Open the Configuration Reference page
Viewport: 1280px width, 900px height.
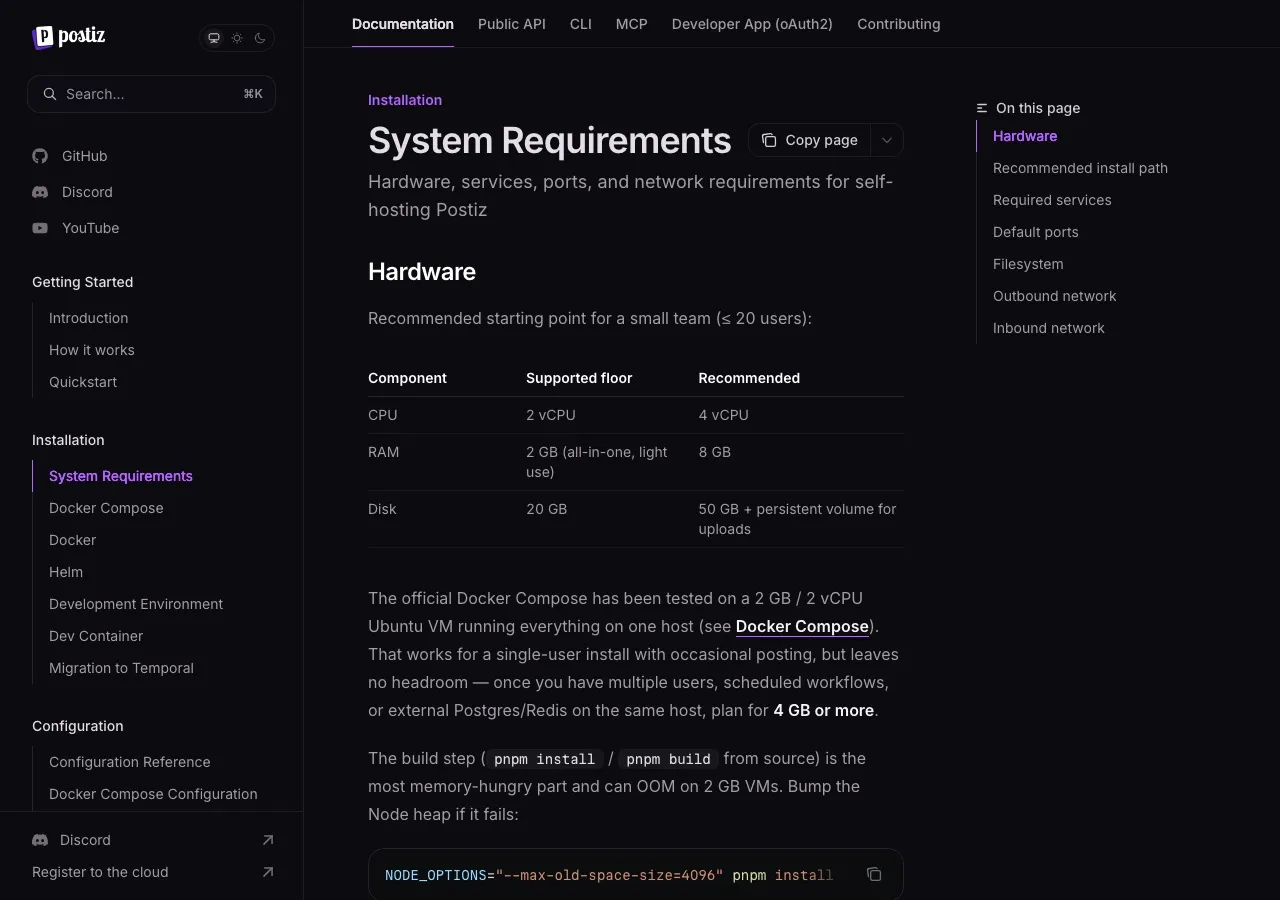pos(130,762)
